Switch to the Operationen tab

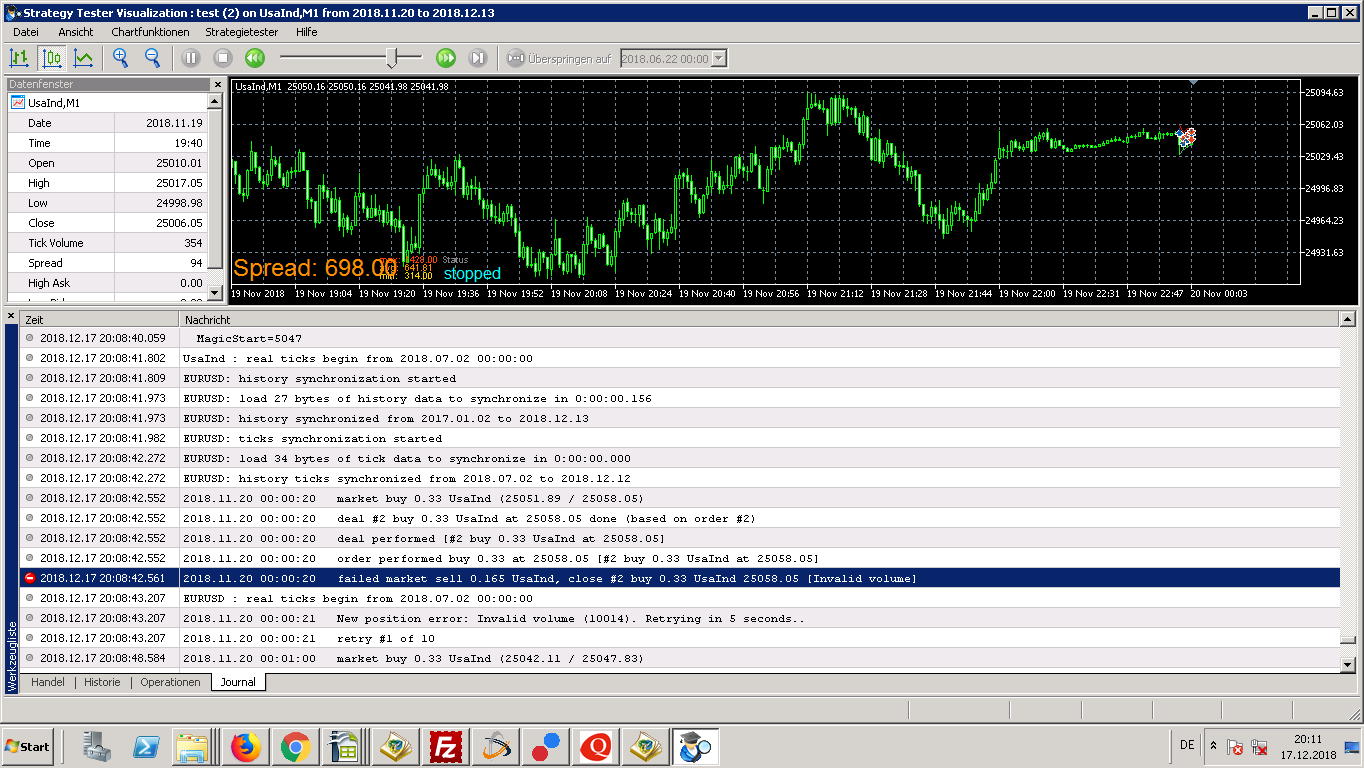click(170, 682)
